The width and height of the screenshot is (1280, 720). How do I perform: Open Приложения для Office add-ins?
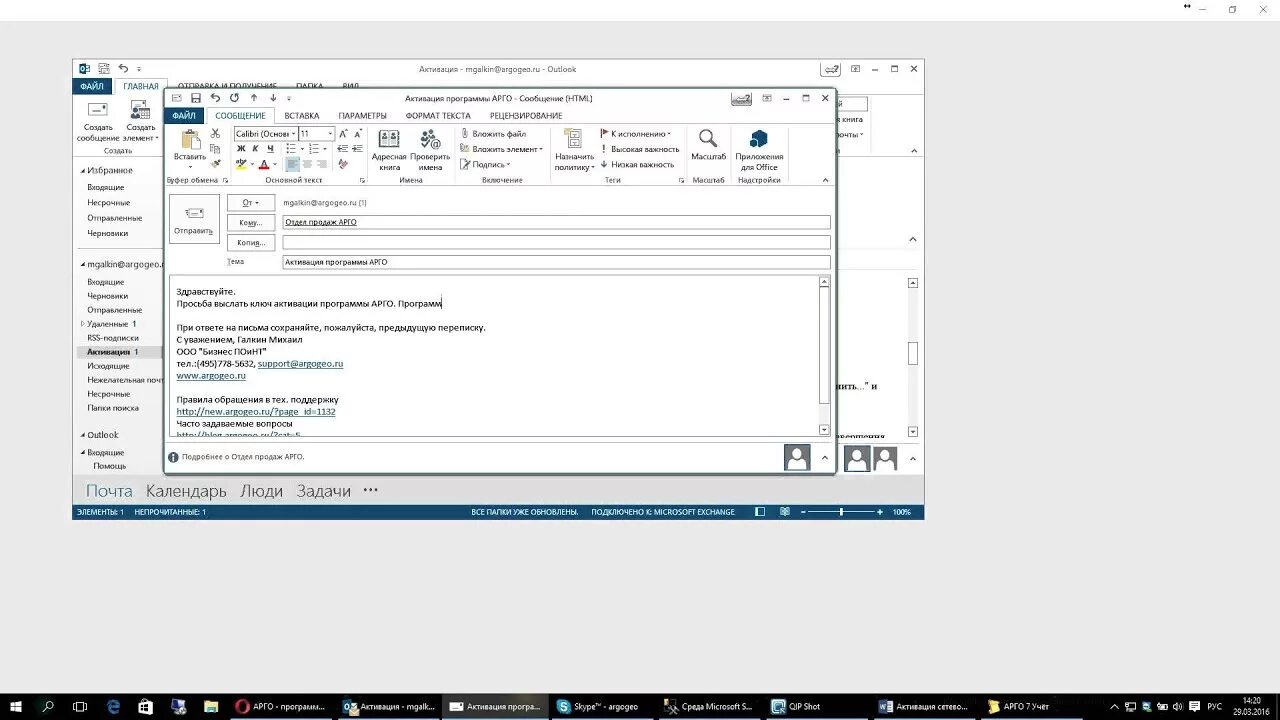click(759, 150)
